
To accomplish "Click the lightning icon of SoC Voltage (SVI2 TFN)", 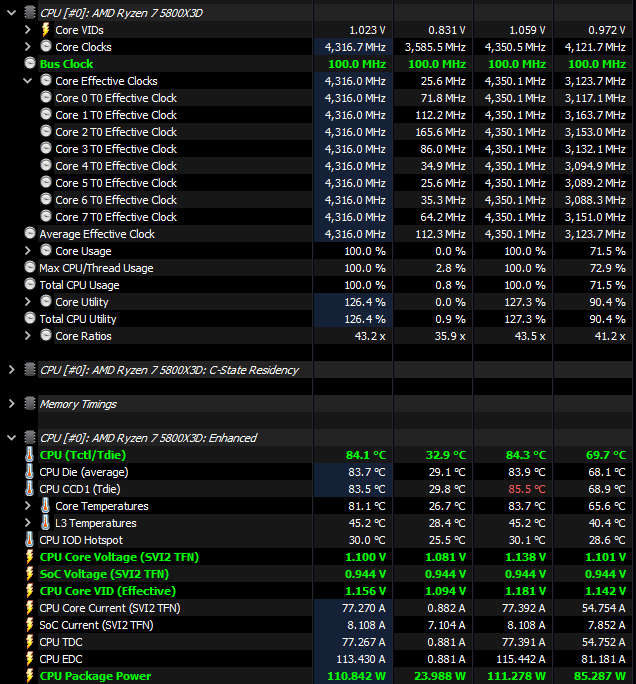I will pyautogui.click(x=29, y=574).
